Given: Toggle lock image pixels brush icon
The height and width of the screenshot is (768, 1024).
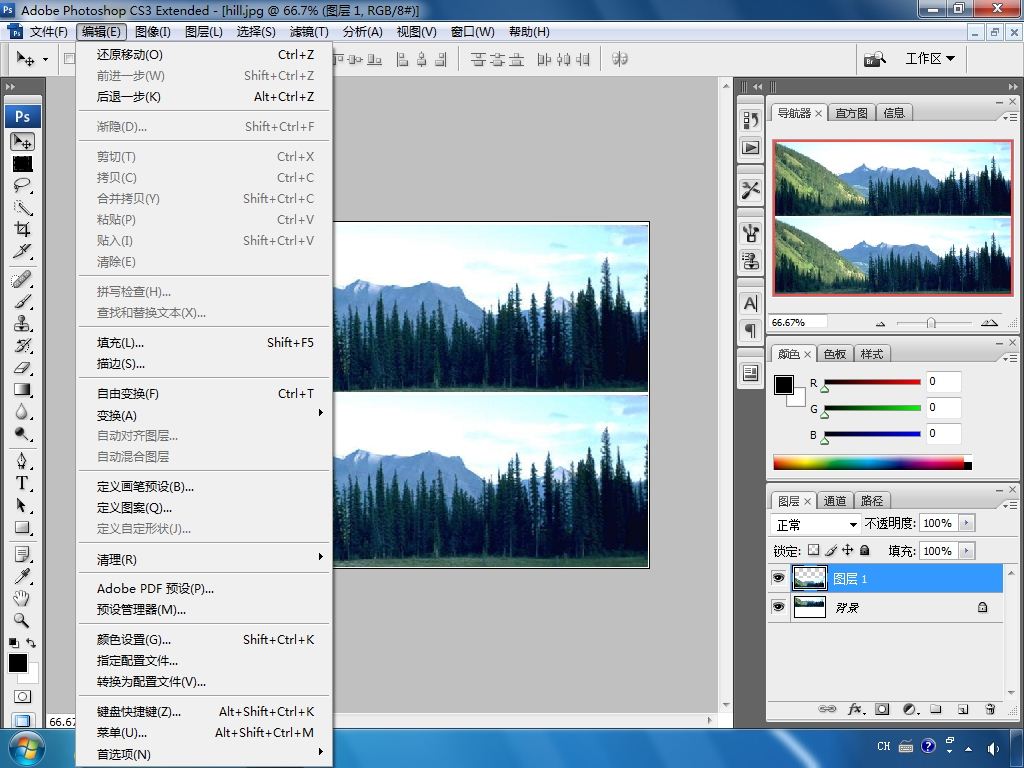Looking at the screenshot, I should (x=831, y=551).
